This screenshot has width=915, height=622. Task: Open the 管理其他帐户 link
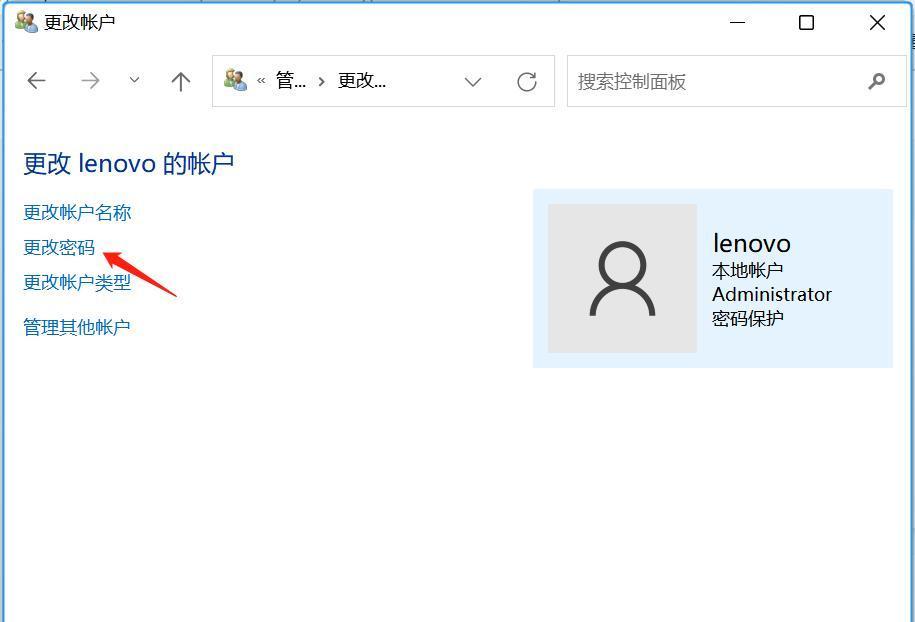click(x=76, y=327)
